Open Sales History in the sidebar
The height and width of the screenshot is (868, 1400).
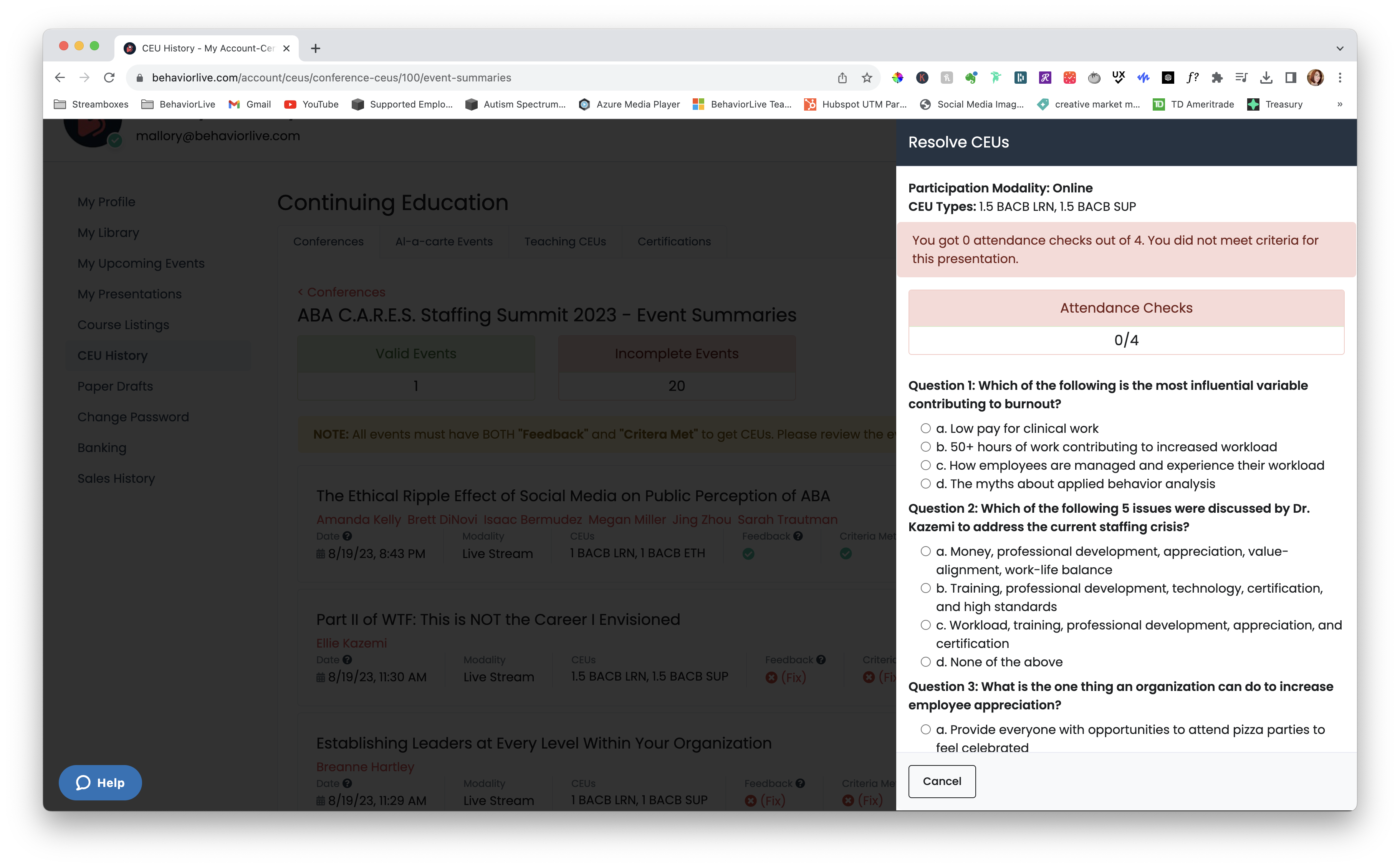pos(116,478)
